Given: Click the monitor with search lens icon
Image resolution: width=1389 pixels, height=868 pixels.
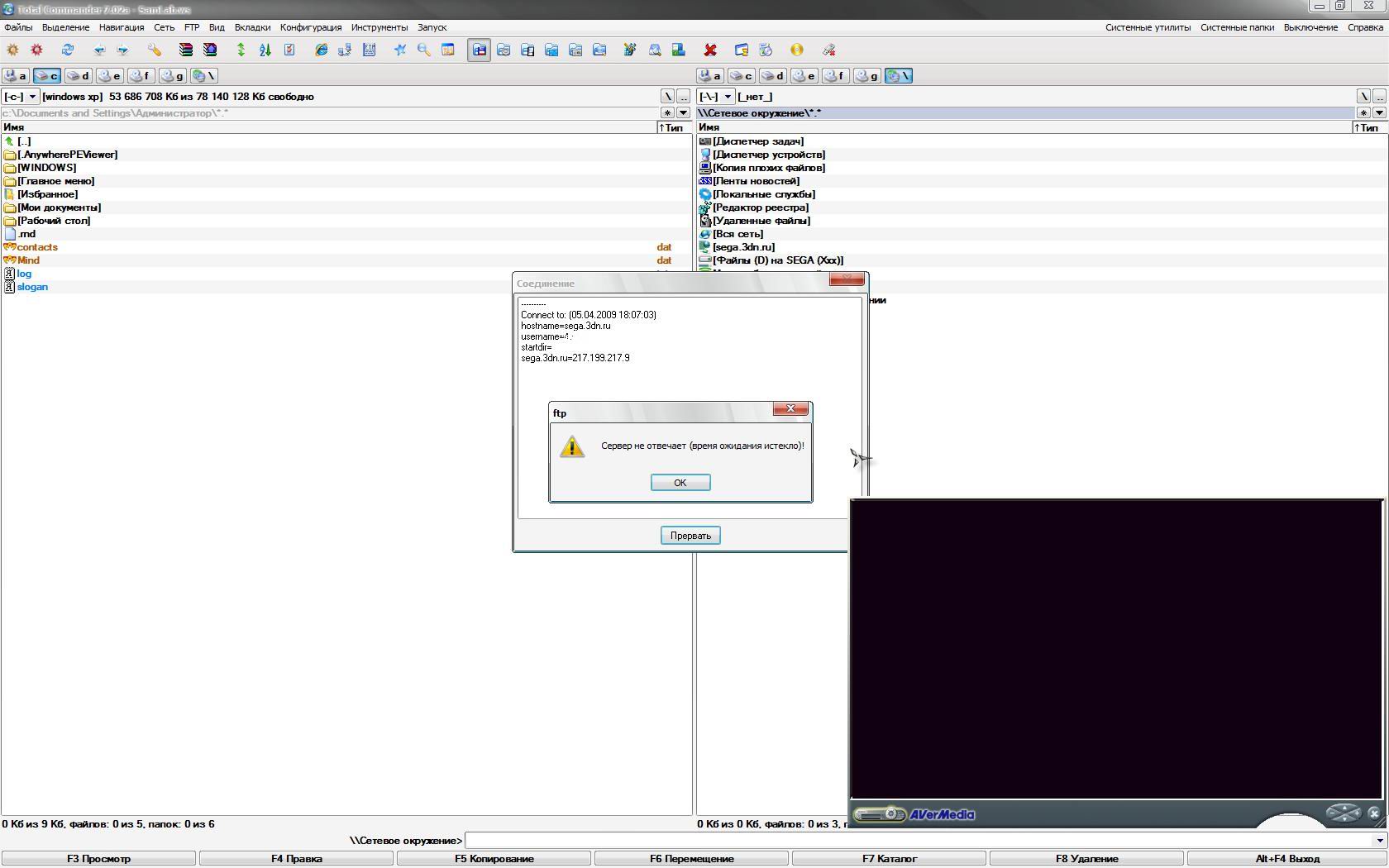Looking at the screenshot, I should click(x=655, y=50).
